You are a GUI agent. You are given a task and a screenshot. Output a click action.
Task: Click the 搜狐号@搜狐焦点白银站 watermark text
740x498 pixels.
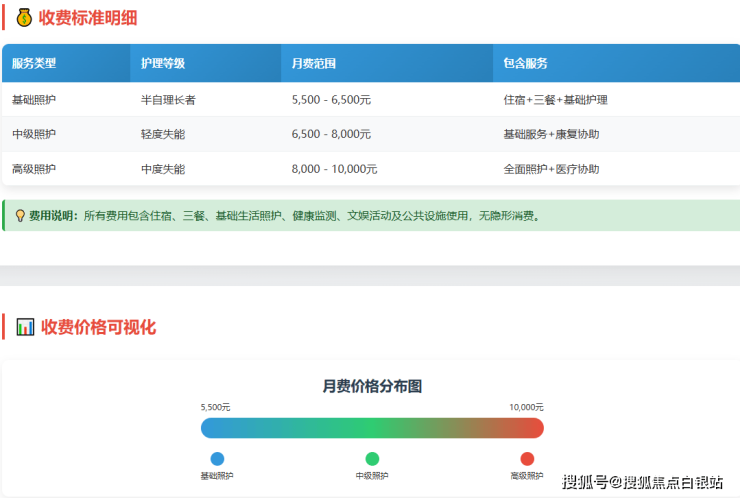[x=642, y=483]
